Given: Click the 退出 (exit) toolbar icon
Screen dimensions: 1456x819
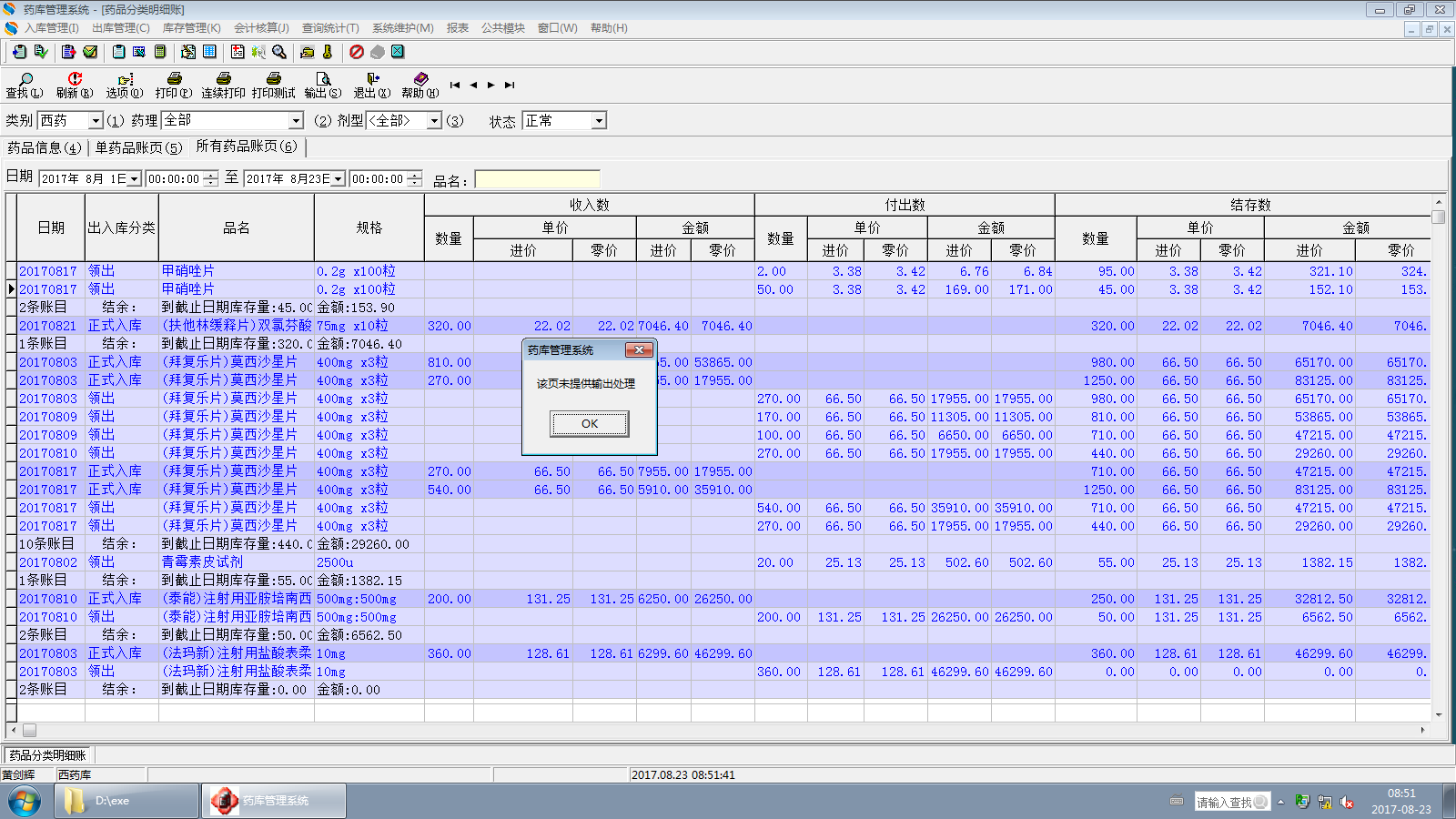Looking at the screenshot, I should (372, 85).
